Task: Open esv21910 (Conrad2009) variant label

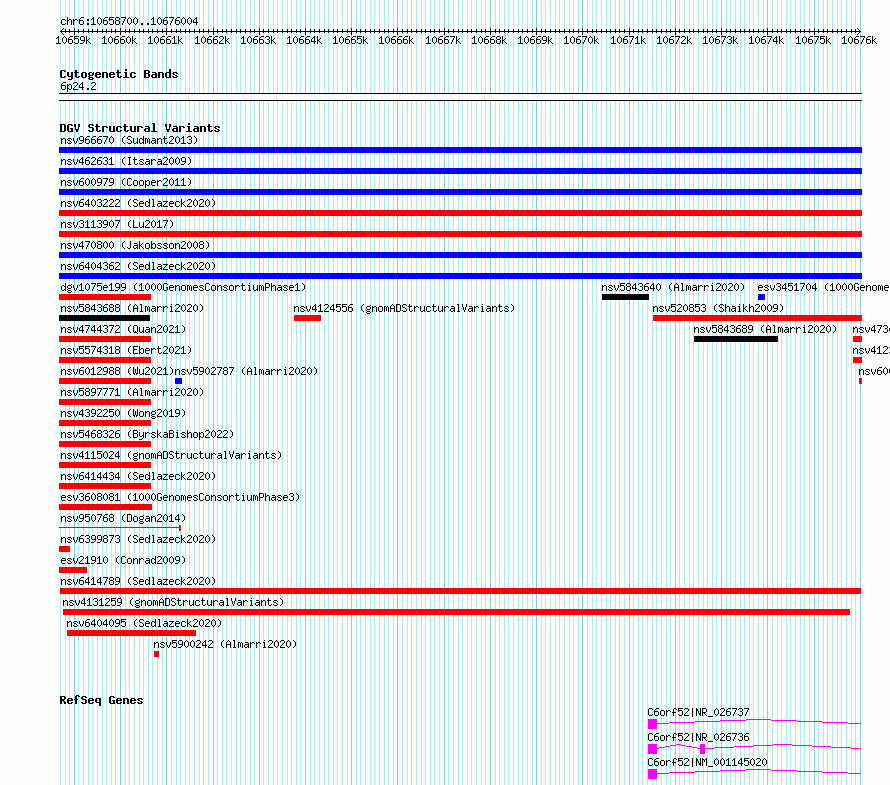Action: [123, 560]
